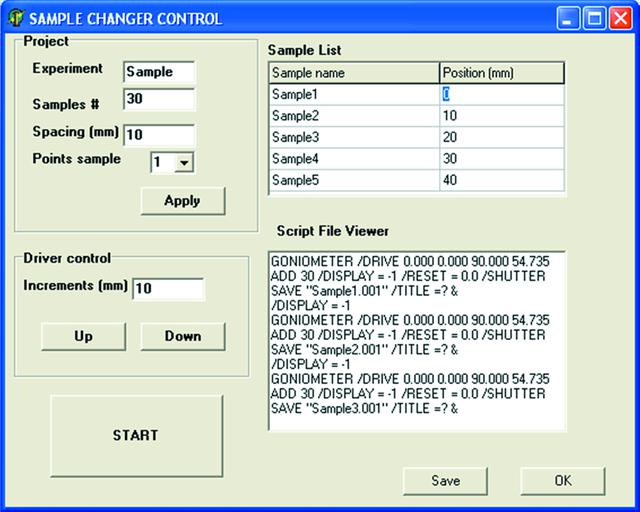Minimize the Sample Changer Control window
Viewport: 640px width, 512px height.
tap(567, 18)
